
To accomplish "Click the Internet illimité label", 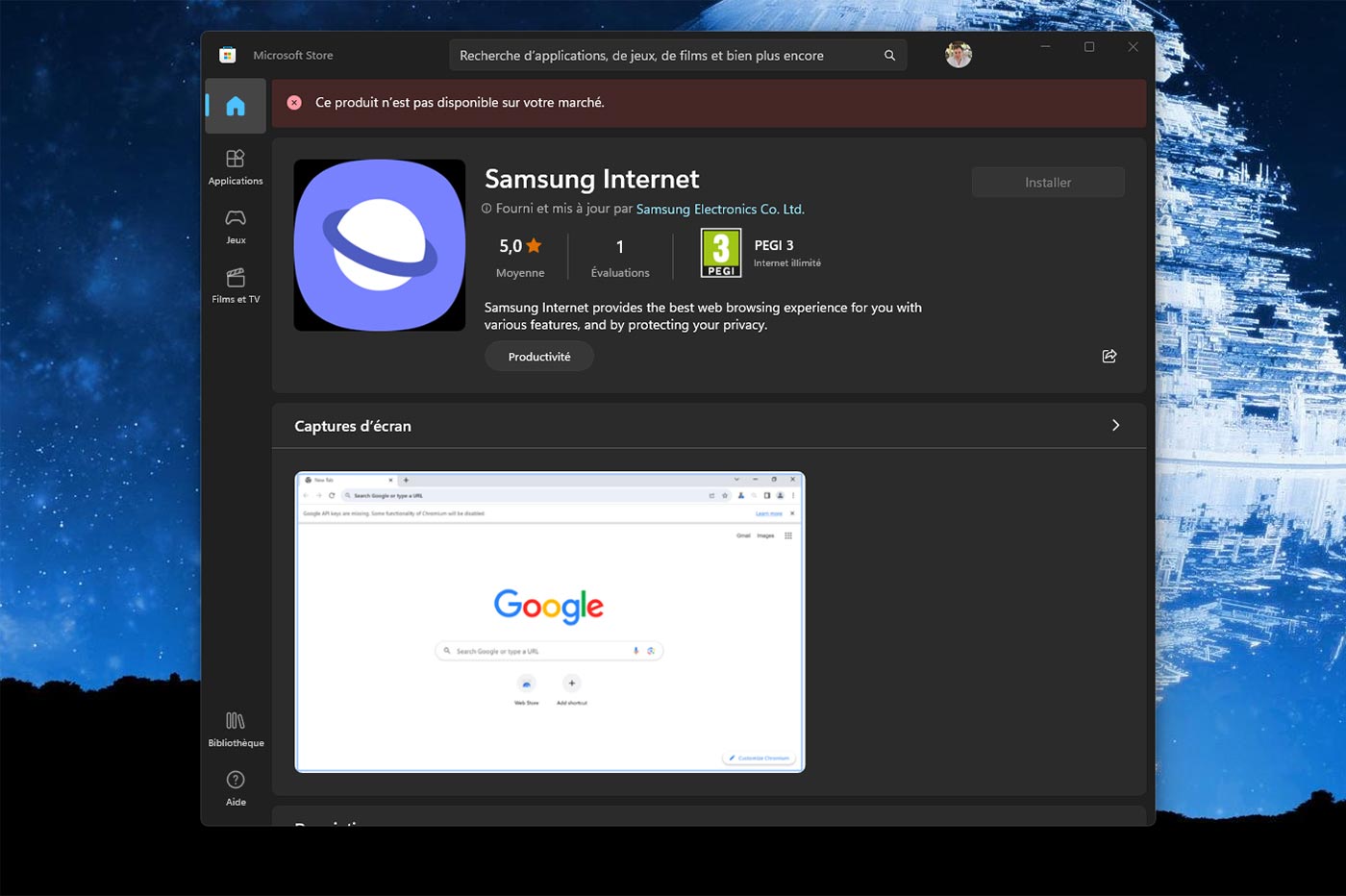I will [x=787, y=263].
